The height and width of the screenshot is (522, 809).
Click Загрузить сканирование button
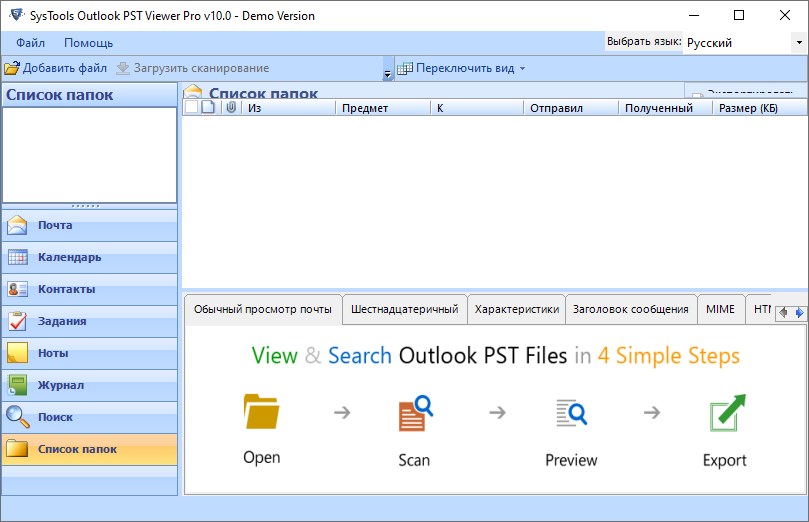coord(192,68)
